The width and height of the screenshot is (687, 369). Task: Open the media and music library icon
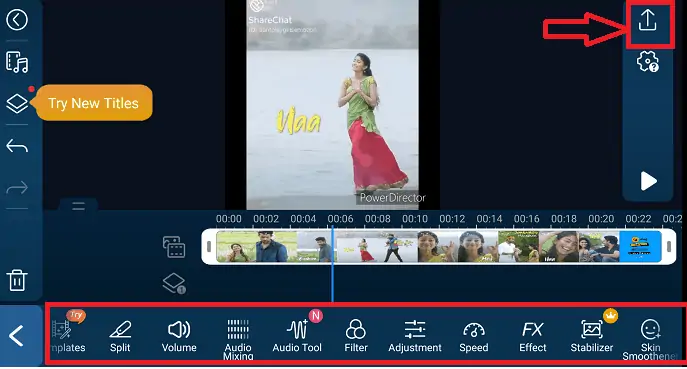[x=17, y=62]
